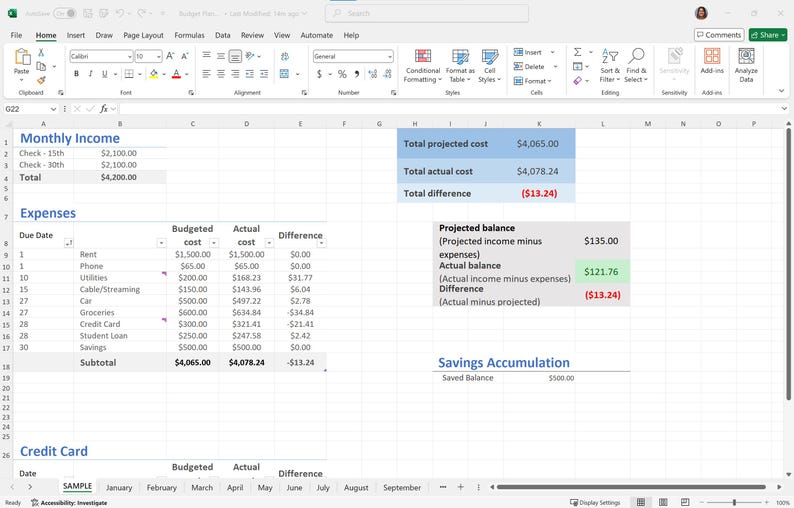Viewport: 794px width, 508px height.
Task: Click the AutoSum sigma icon
Action: click(x=577, y=52)
